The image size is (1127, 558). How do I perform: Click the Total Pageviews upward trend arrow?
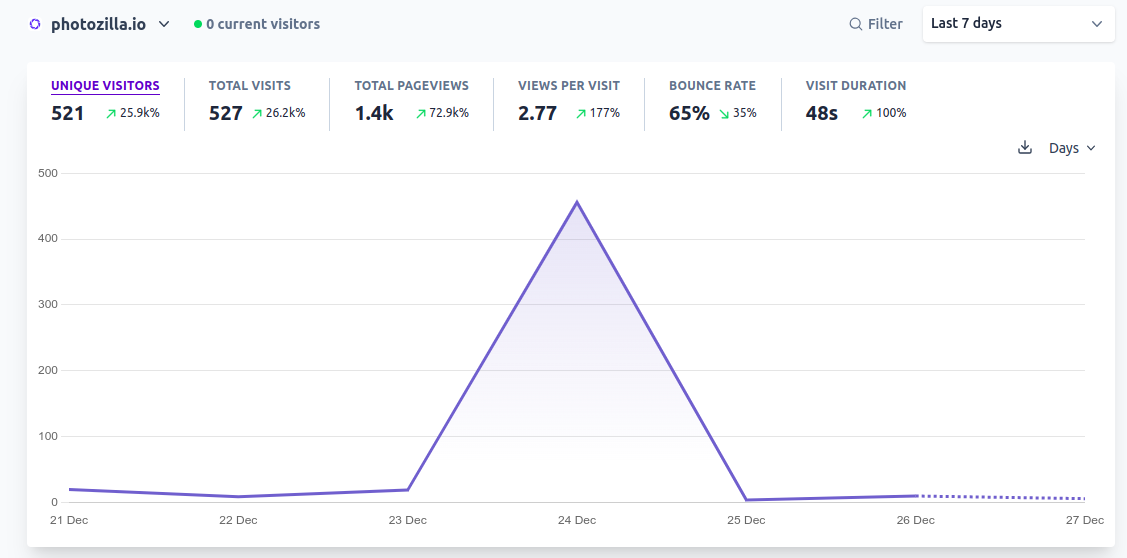pyautogui.click(x=421, y=114)
